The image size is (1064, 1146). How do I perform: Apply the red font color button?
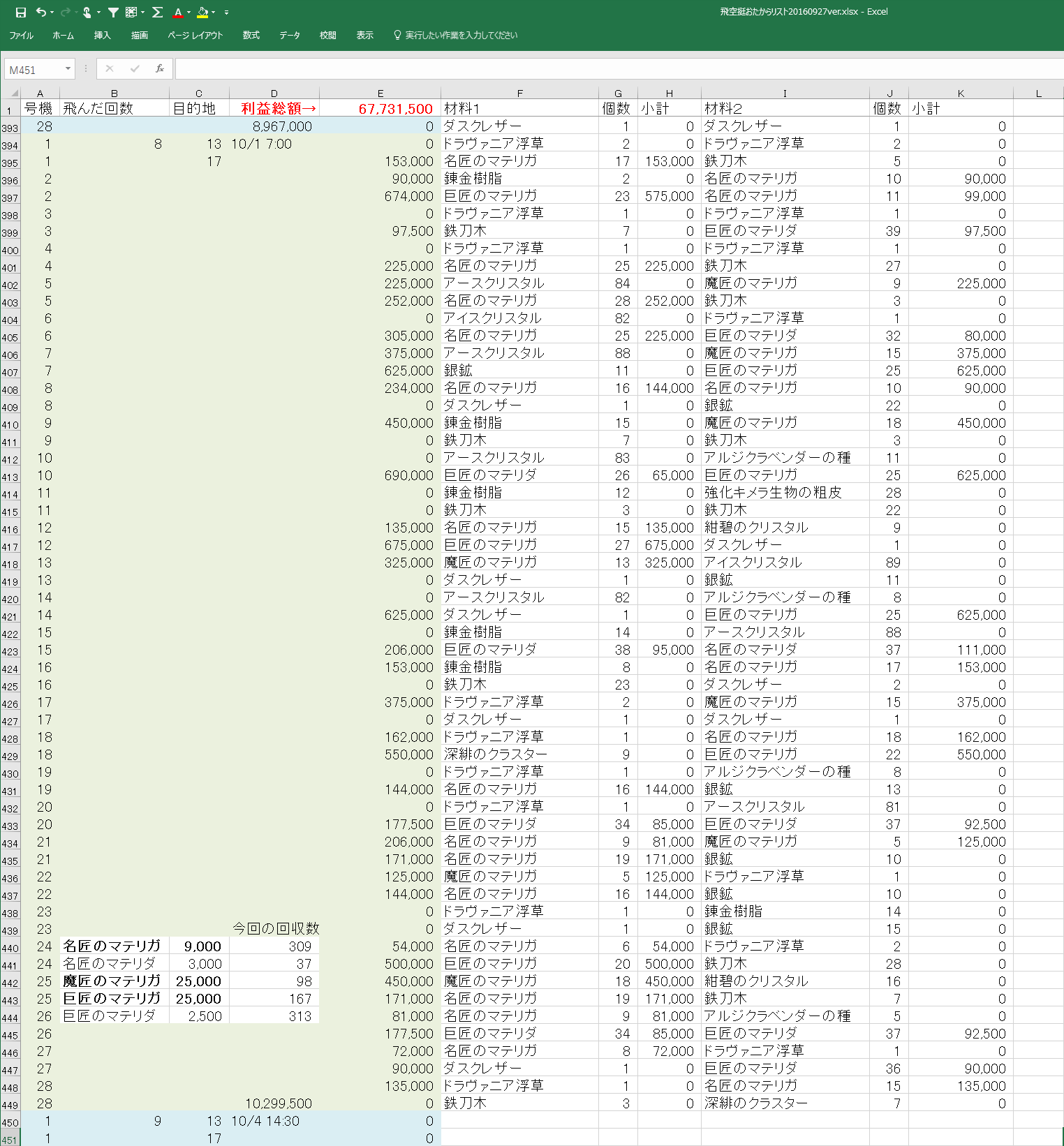tap(178, 13)
